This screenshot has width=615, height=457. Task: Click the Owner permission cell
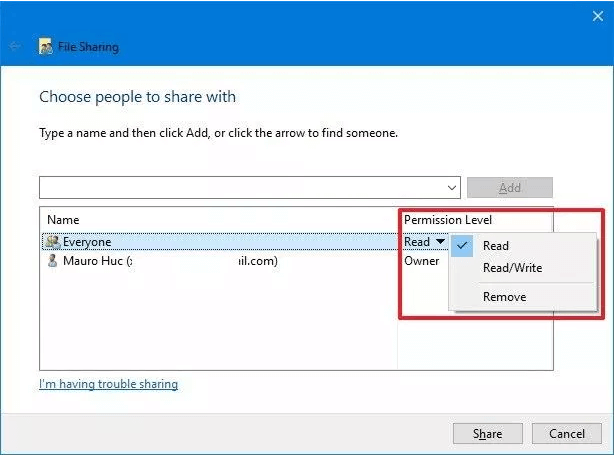point(422,261)
